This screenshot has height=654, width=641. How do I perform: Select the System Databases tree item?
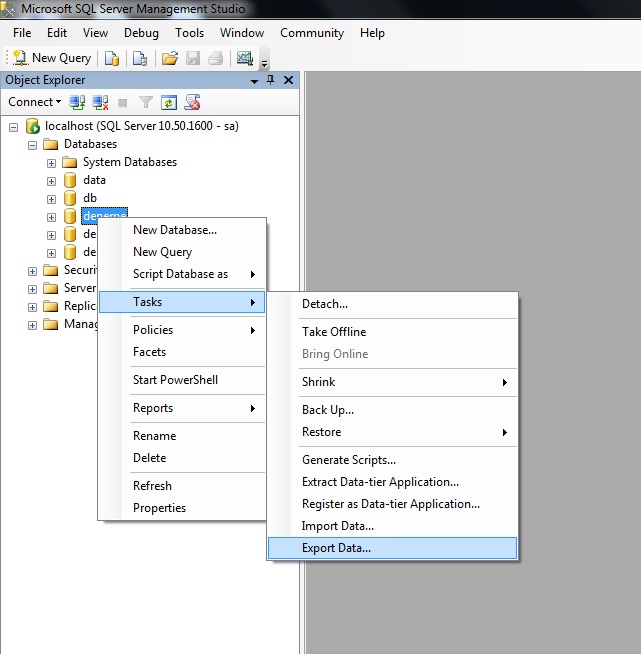tap(130, 162)
